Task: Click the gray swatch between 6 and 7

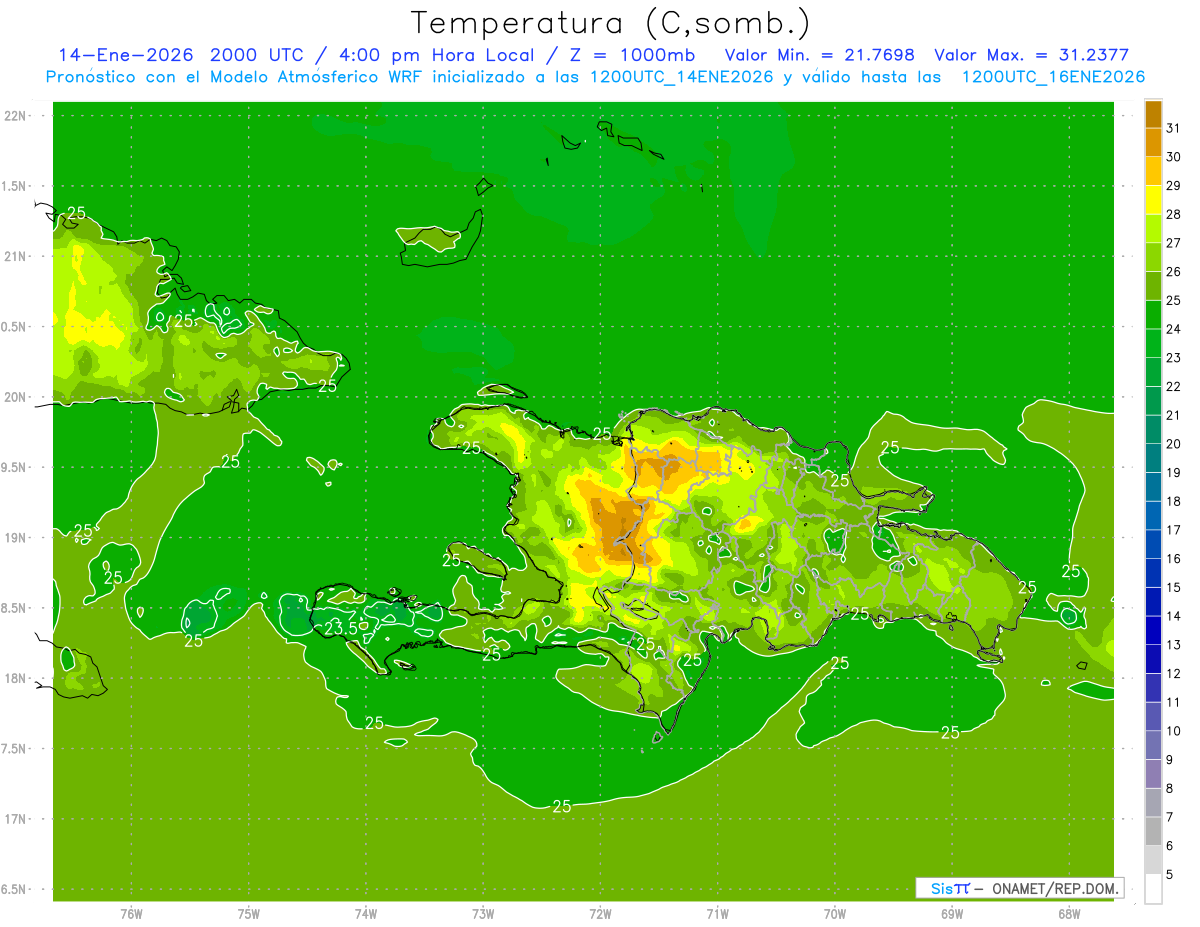Action: click(1153, 832)
